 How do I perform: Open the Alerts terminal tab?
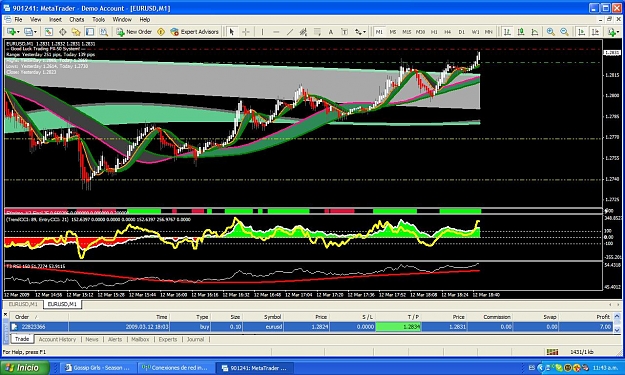coord(115,339)
